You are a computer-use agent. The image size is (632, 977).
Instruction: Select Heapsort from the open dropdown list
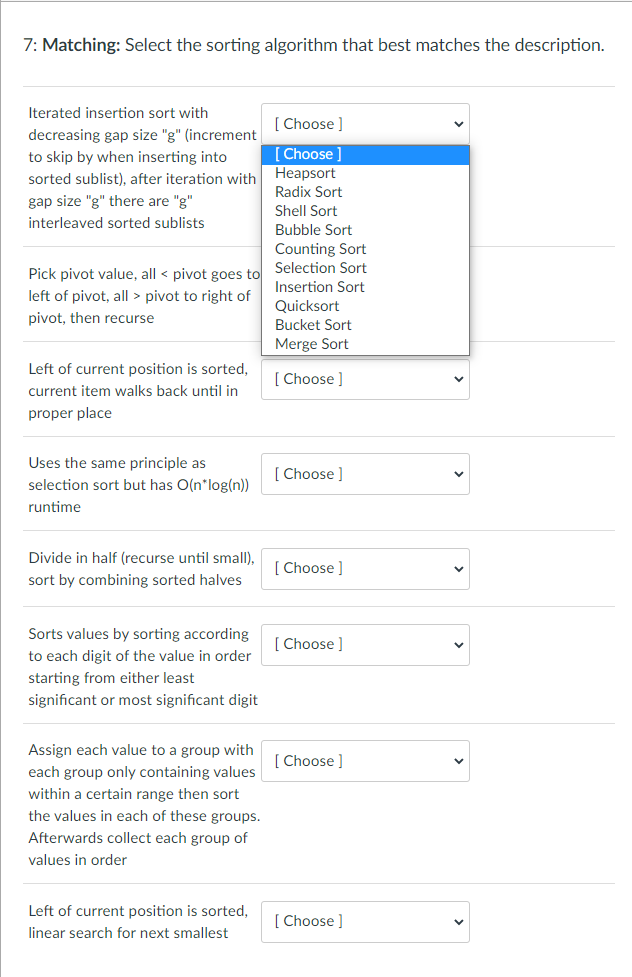point(365,173)
